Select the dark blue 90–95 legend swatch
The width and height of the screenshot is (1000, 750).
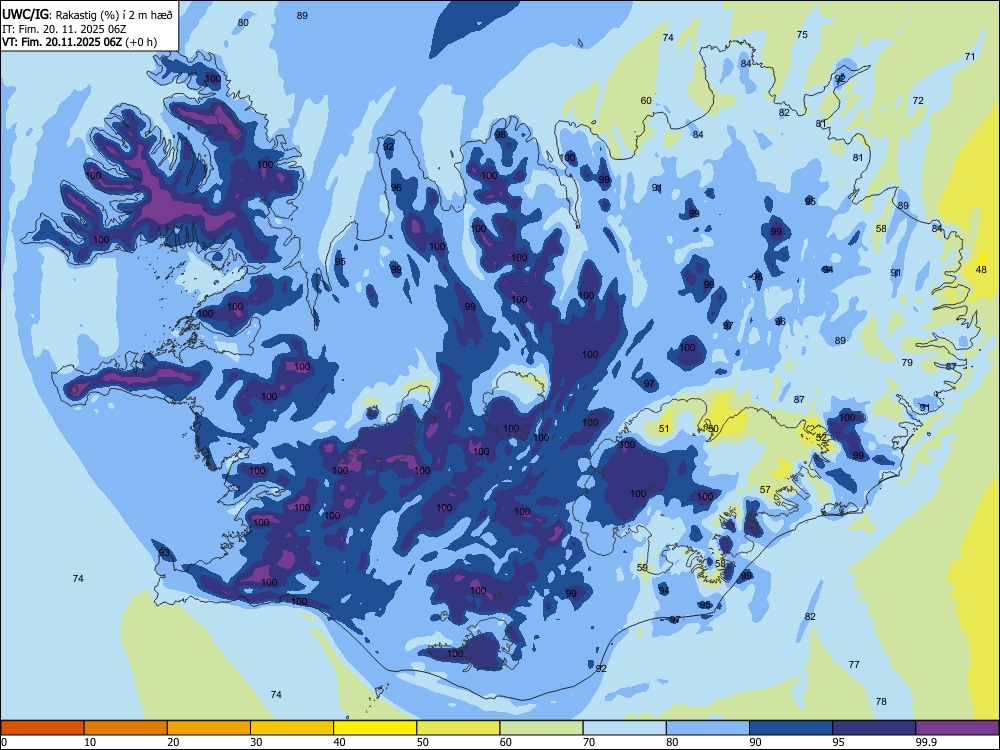pyautogui.click(x=791, y=728)
